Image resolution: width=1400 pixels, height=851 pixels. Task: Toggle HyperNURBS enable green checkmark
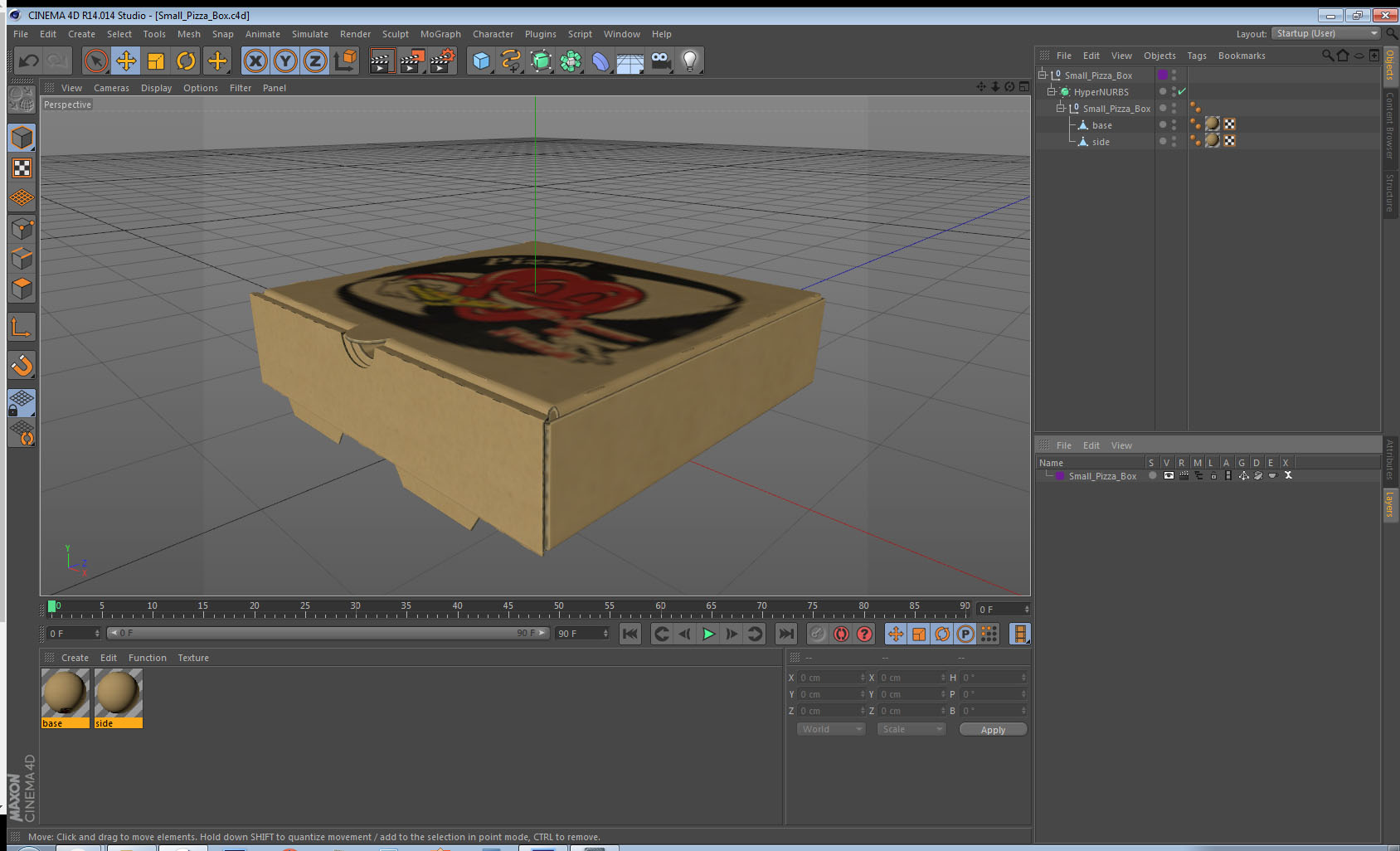pyautogui.click(x=1182, y=91)
